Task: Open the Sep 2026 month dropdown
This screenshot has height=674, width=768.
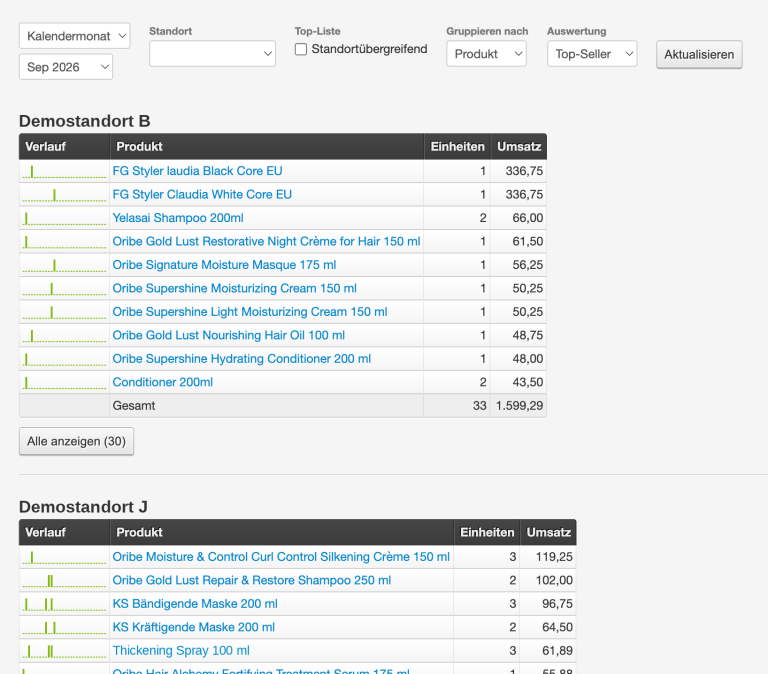Action: pos(66,67)
